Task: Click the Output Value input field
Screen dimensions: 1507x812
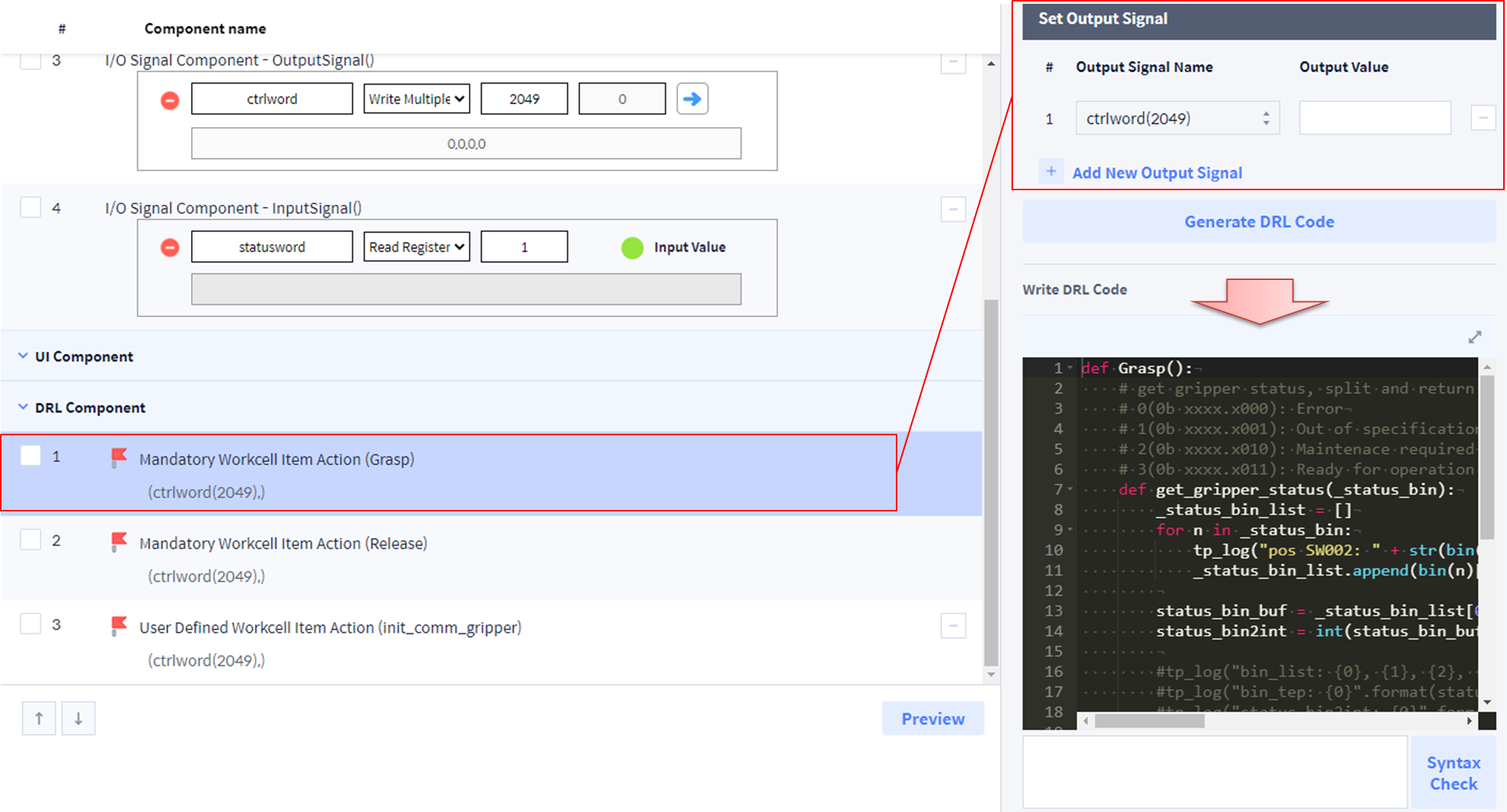Action: click(1375, 119)
